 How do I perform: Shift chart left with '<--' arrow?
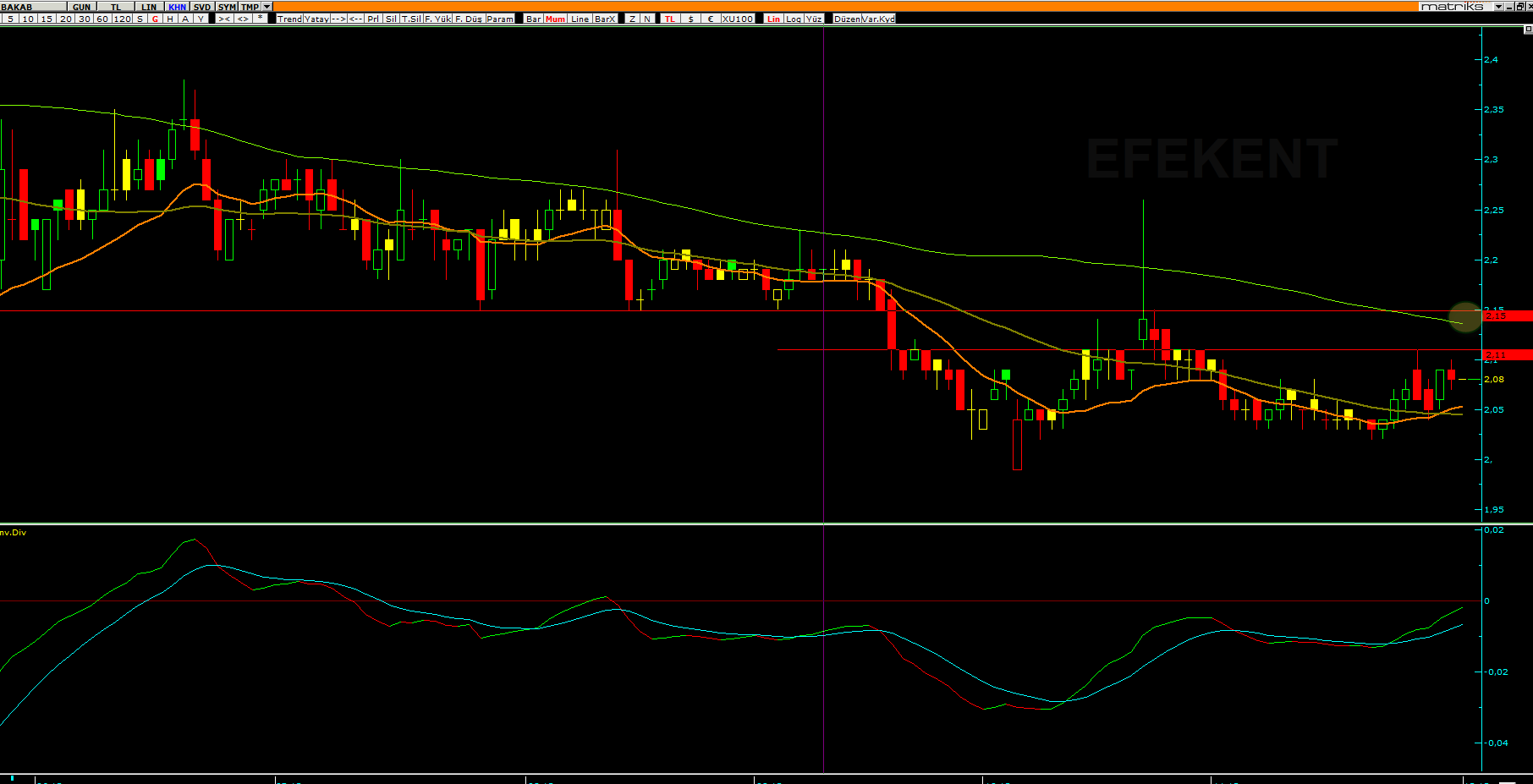coord(356,19)
